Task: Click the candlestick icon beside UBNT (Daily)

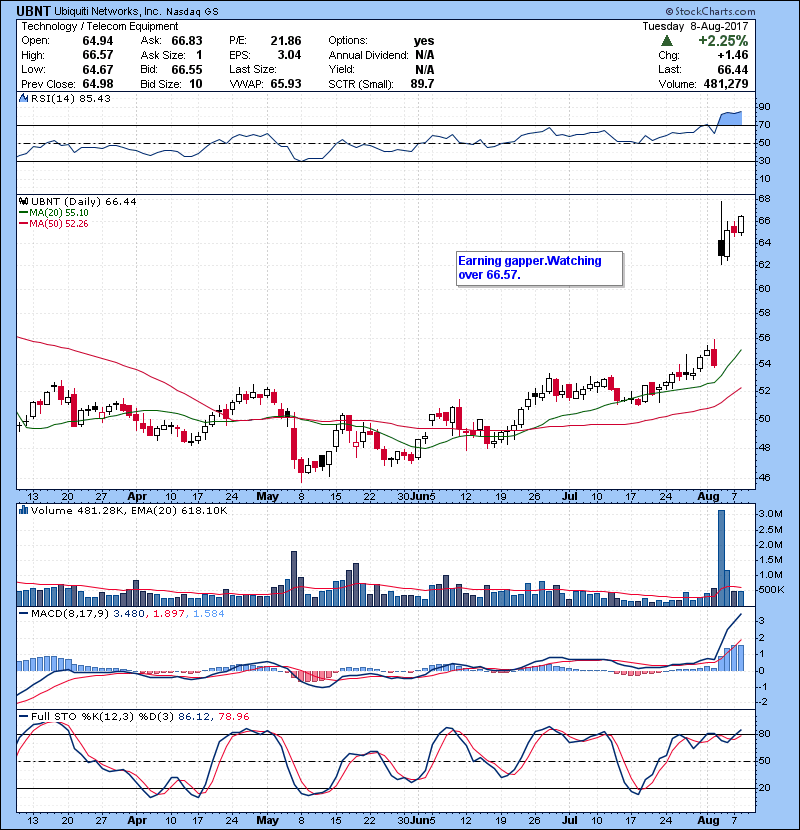Action: tap(23, 201)
